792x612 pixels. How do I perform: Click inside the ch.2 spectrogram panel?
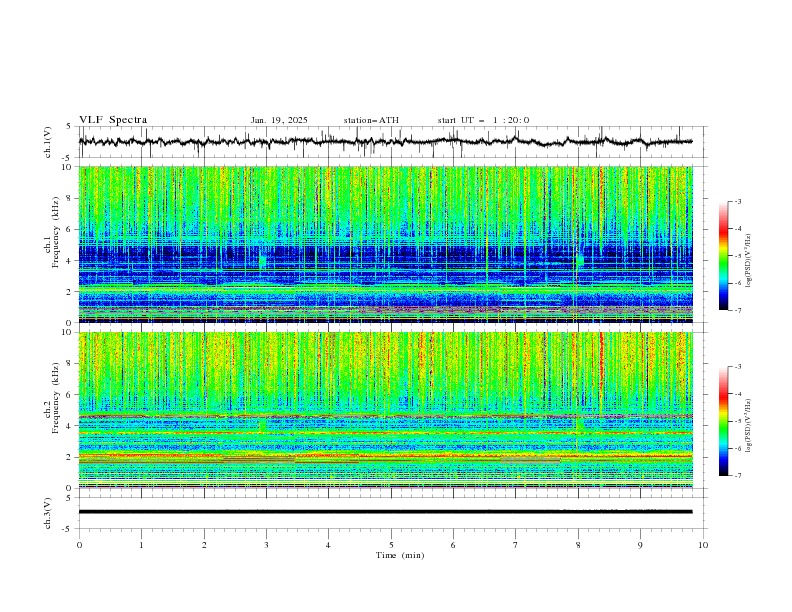pyautogui.click(x=385, y=410)
